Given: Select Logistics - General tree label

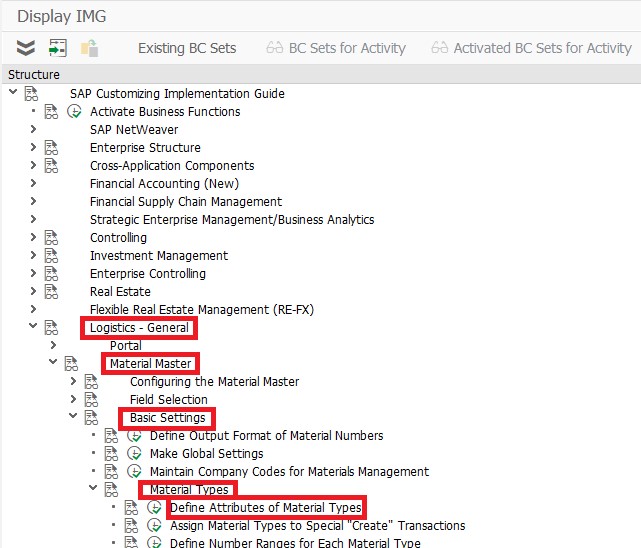Looking at the screenshot, I should (139, 328).
